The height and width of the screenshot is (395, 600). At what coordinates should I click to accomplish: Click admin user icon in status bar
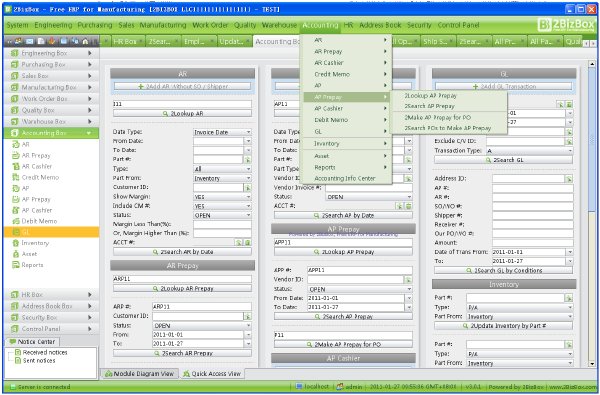coord(340,387)
